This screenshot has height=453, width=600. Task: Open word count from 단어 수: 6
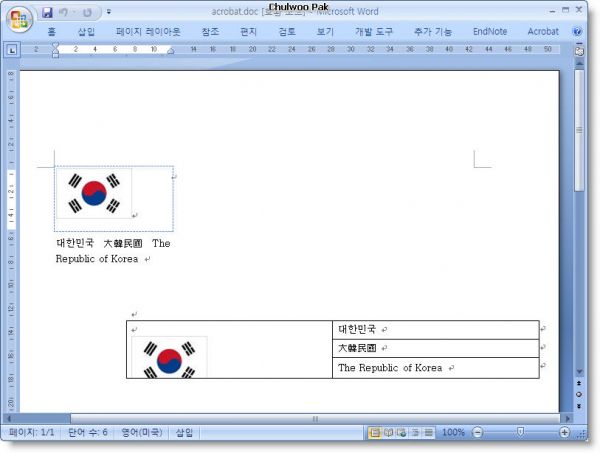pyautogui.click(x=88, y=433)
